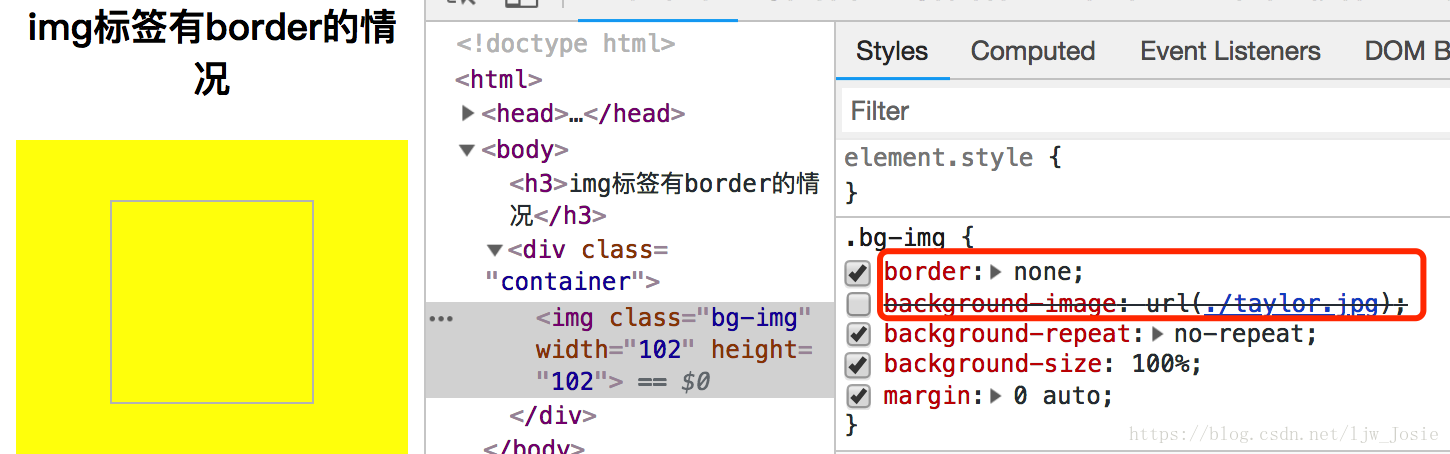
Task: Expand the border shorthand triangle
Action: (996, 272)
